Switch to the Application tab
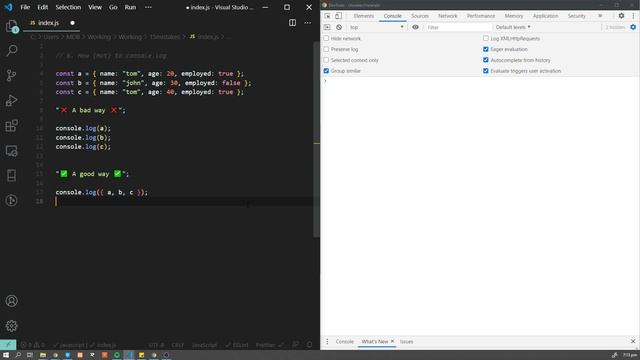The width and height of the screenshot is (640, 360). point(545,16)
